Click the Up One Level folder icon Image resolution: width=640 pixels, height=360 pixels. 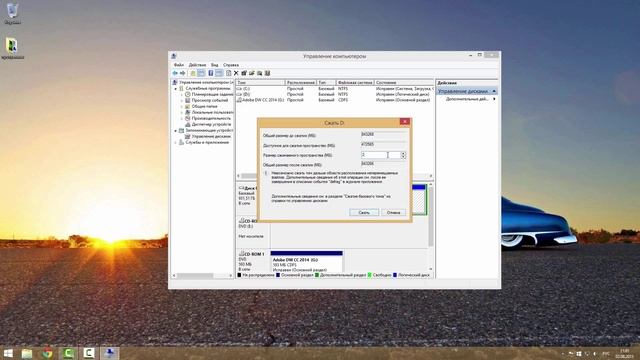tap(193, 73)
